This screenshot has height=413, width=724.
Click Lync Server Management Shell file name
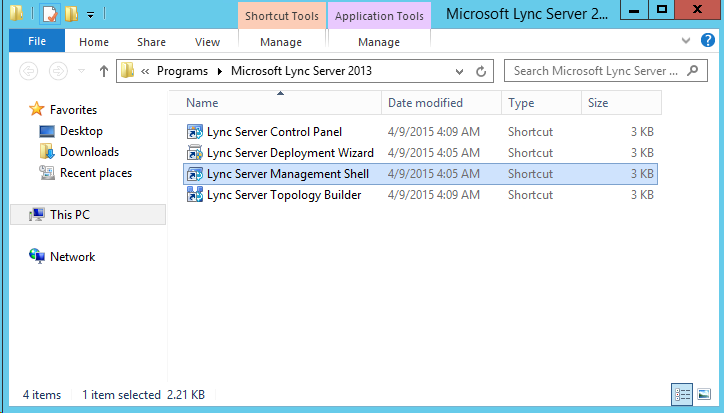[288, 174]
